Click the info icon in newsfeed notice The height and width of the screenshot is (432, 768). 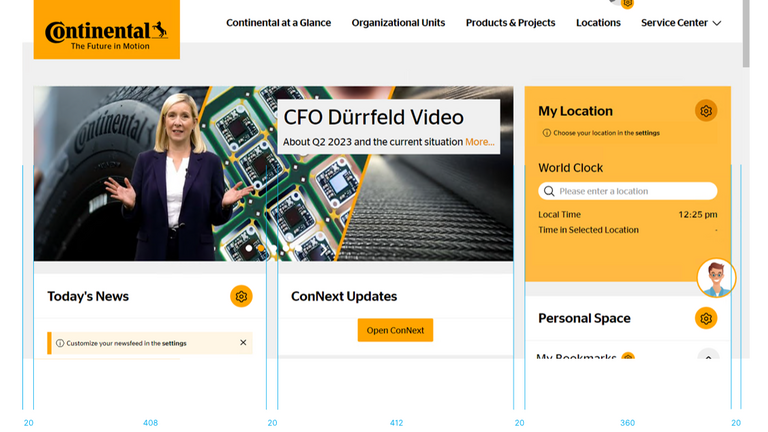click(x=60, y=343)
